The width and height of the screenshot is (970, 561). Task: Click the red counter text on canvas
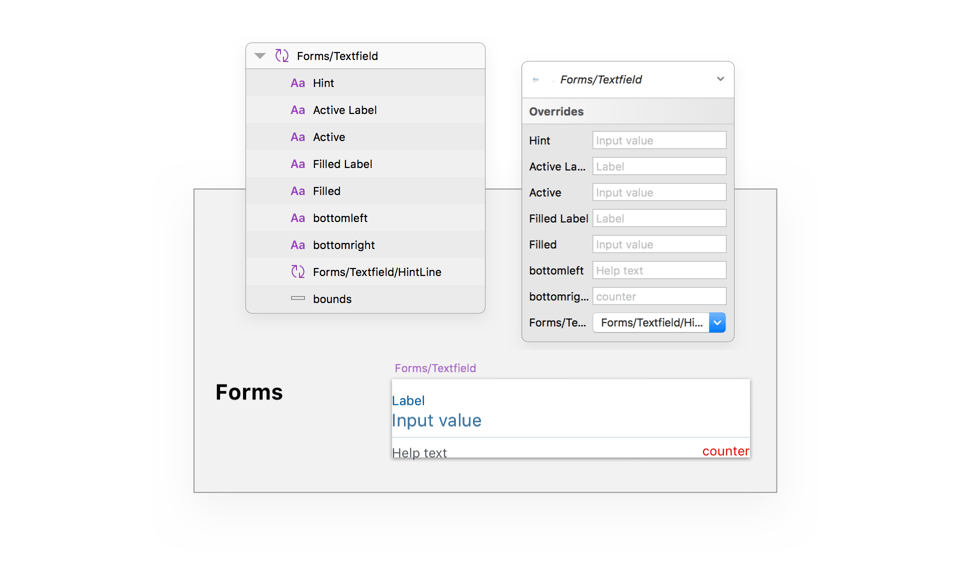[x=726, y=451]
